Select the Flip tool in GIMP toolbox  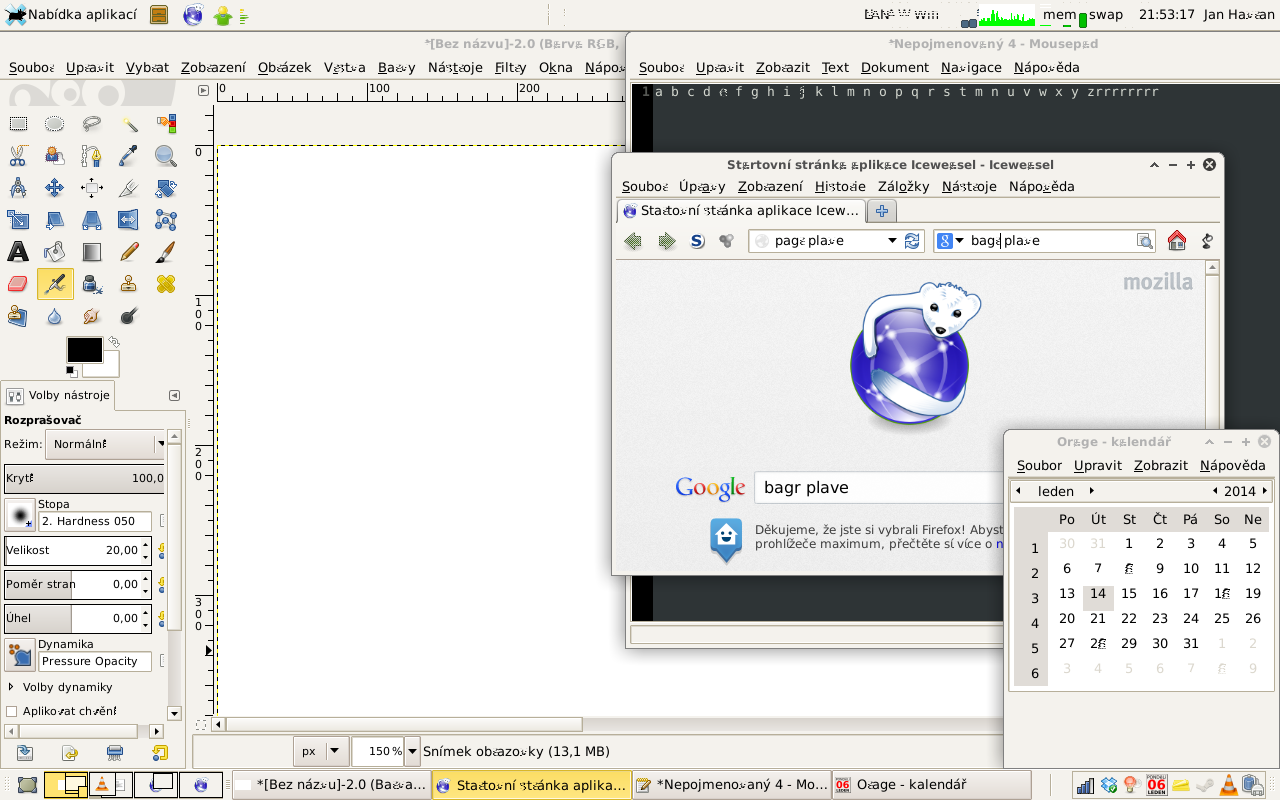tap(129, 219)
